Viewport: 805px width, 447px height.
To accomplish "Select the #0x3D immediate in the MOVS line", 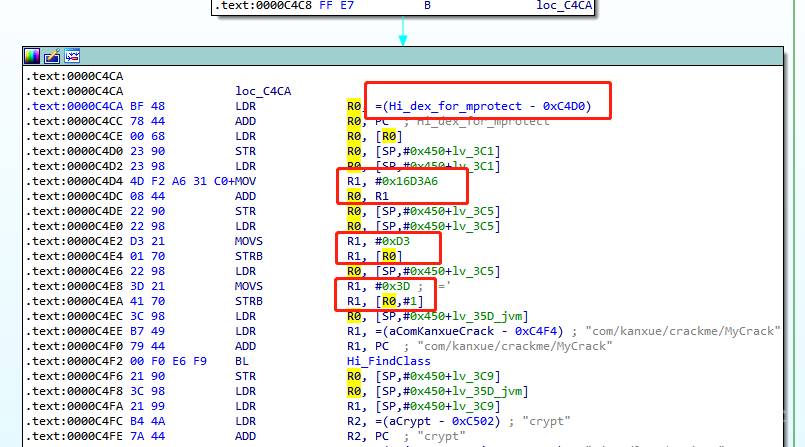I will pos(392,286).
